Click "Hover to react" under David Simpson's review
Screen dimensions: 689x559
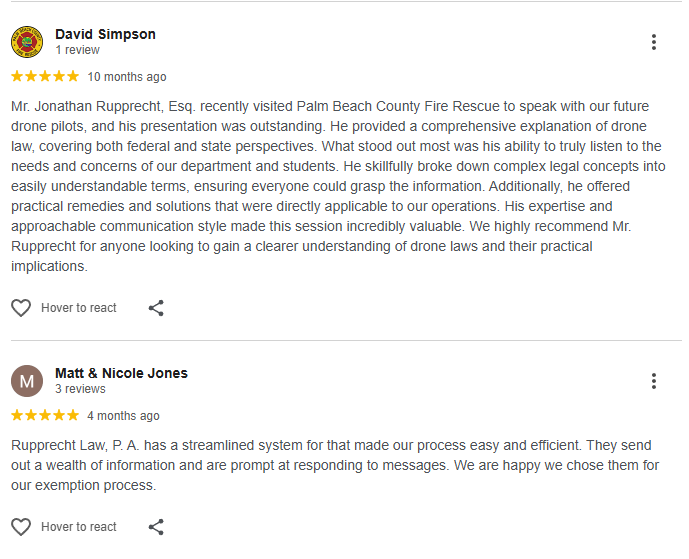79,308
